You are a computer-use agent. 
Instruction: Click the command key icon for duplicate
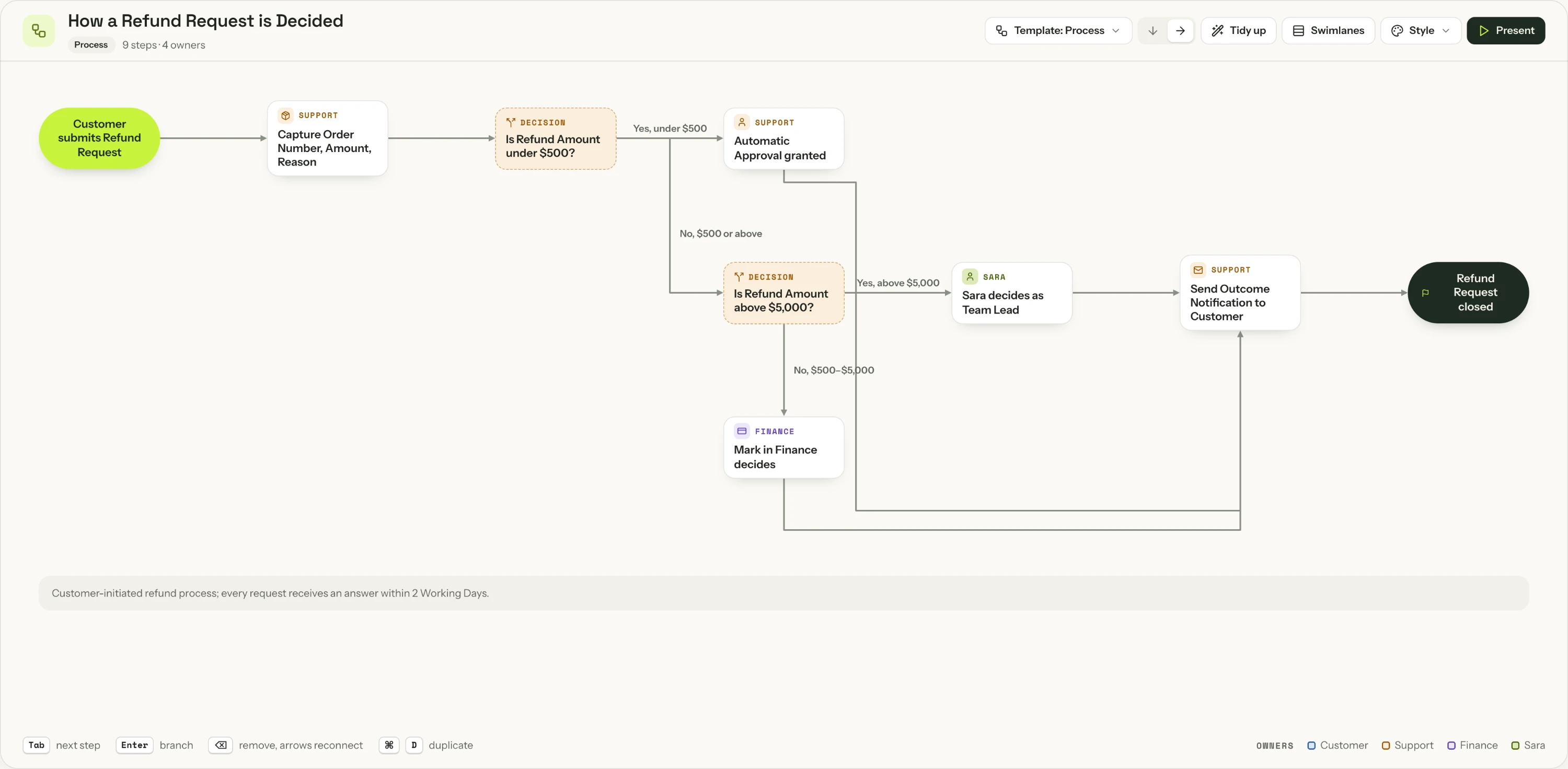pos(389,745)
